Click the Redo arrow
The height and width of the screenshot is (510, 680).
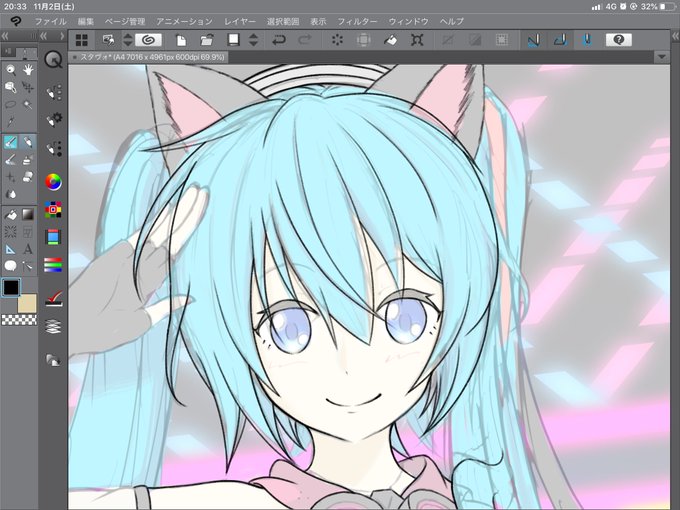click(305, 40)
